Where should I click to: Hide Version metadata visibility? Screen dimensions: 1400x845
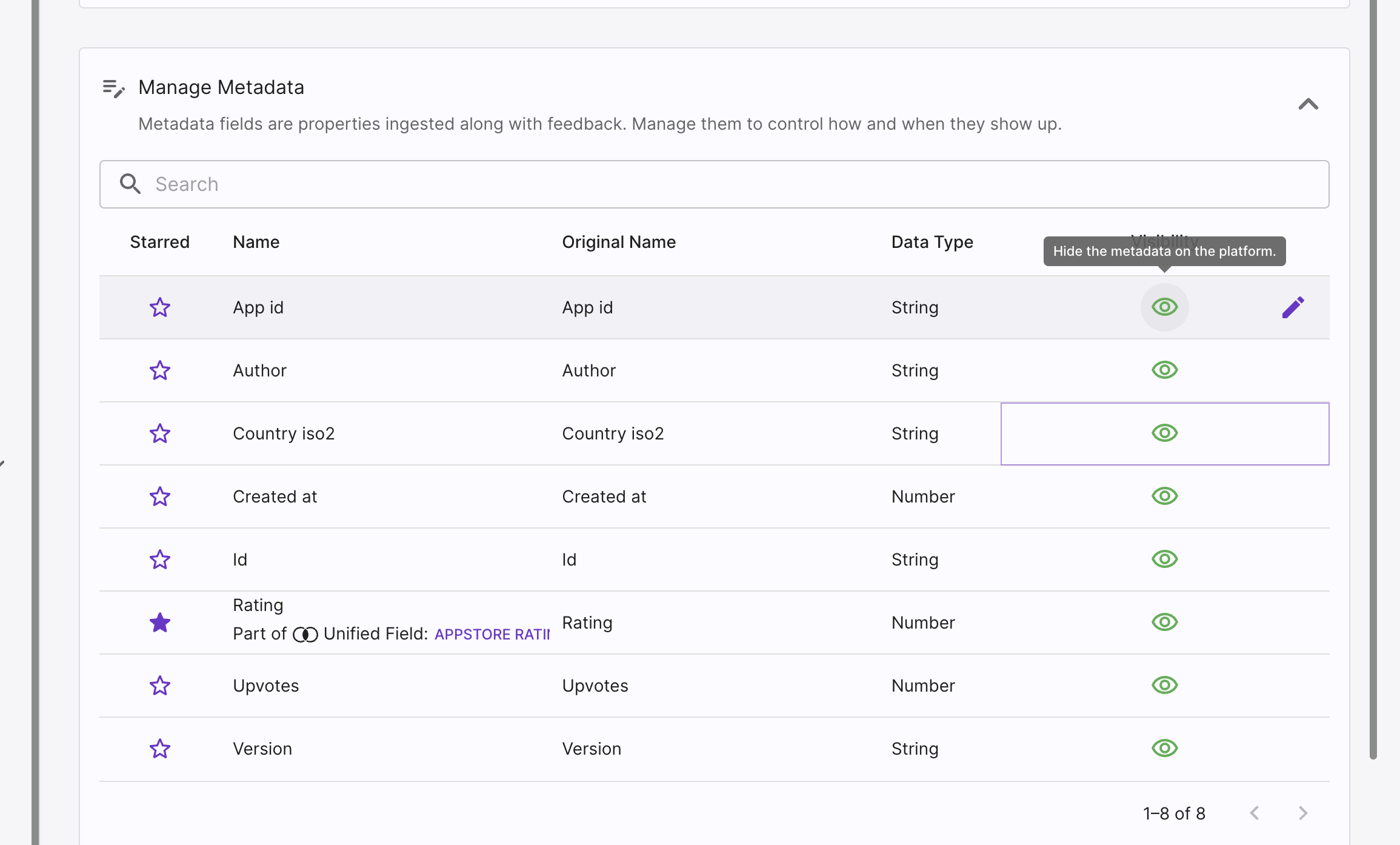click(1164, 748)
